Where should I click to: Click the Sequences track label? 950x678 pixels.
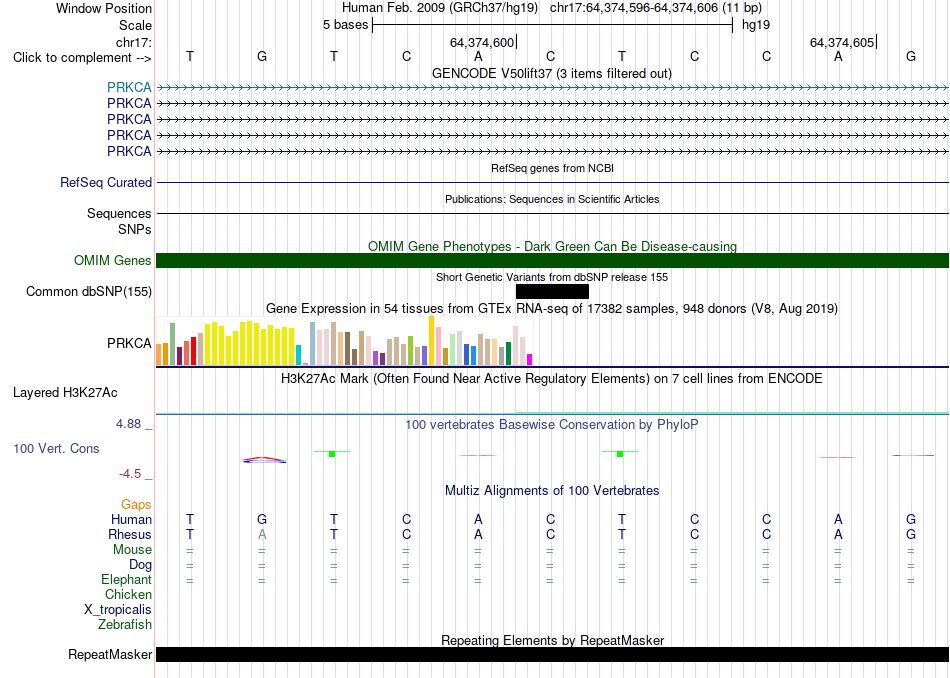[119, 213]
